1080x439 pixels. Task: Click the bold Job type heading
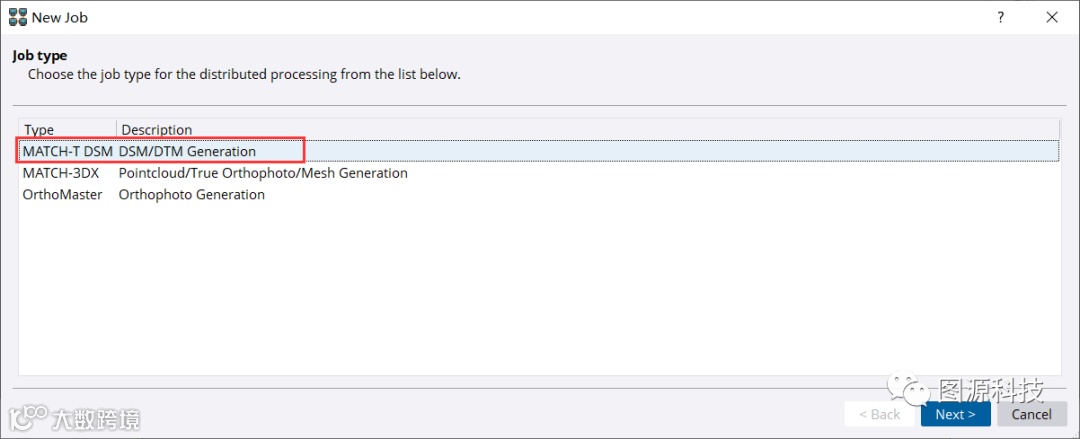[x=40, y=56]
